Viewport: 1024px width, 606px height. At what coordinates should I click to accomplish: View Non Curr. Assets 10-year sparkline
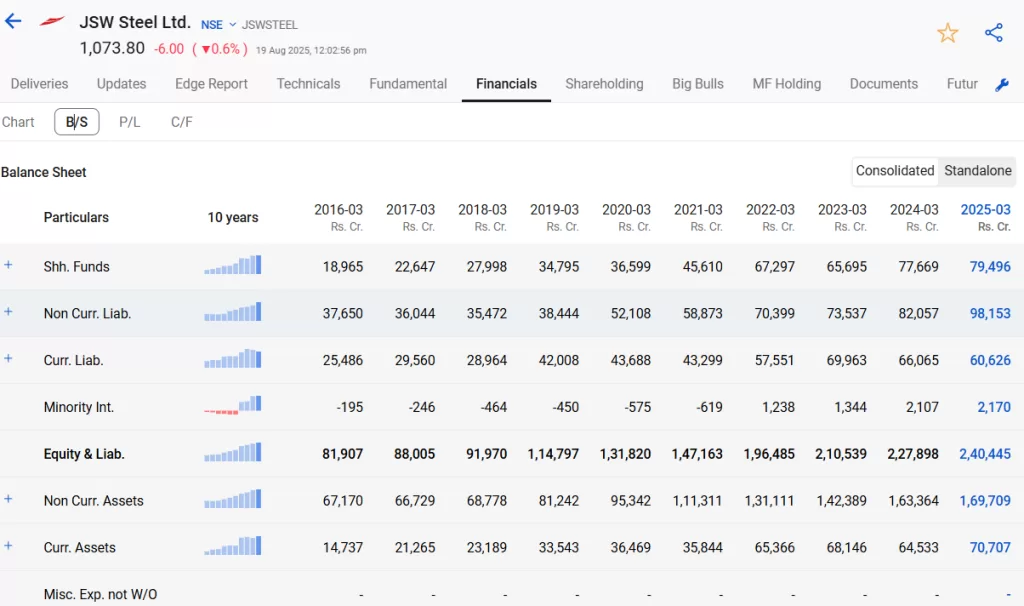(232, 500)
